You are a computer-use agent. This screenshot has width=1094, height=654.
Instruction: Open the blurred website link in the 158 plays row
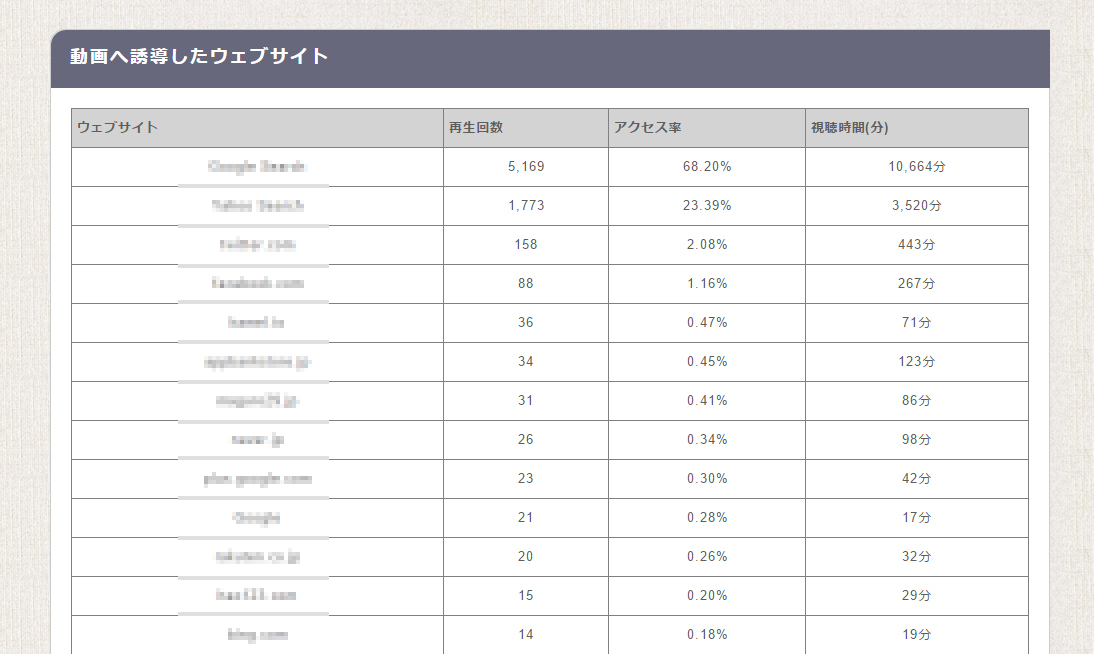[x=257, y=244]
